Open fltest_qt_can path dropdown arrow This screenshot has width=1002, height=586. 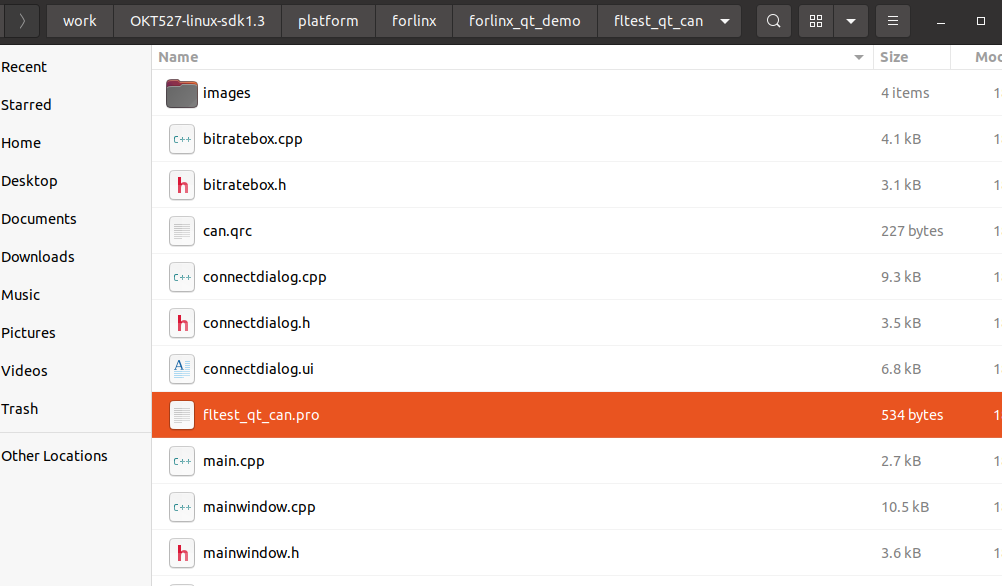click(x=725, y=21)
